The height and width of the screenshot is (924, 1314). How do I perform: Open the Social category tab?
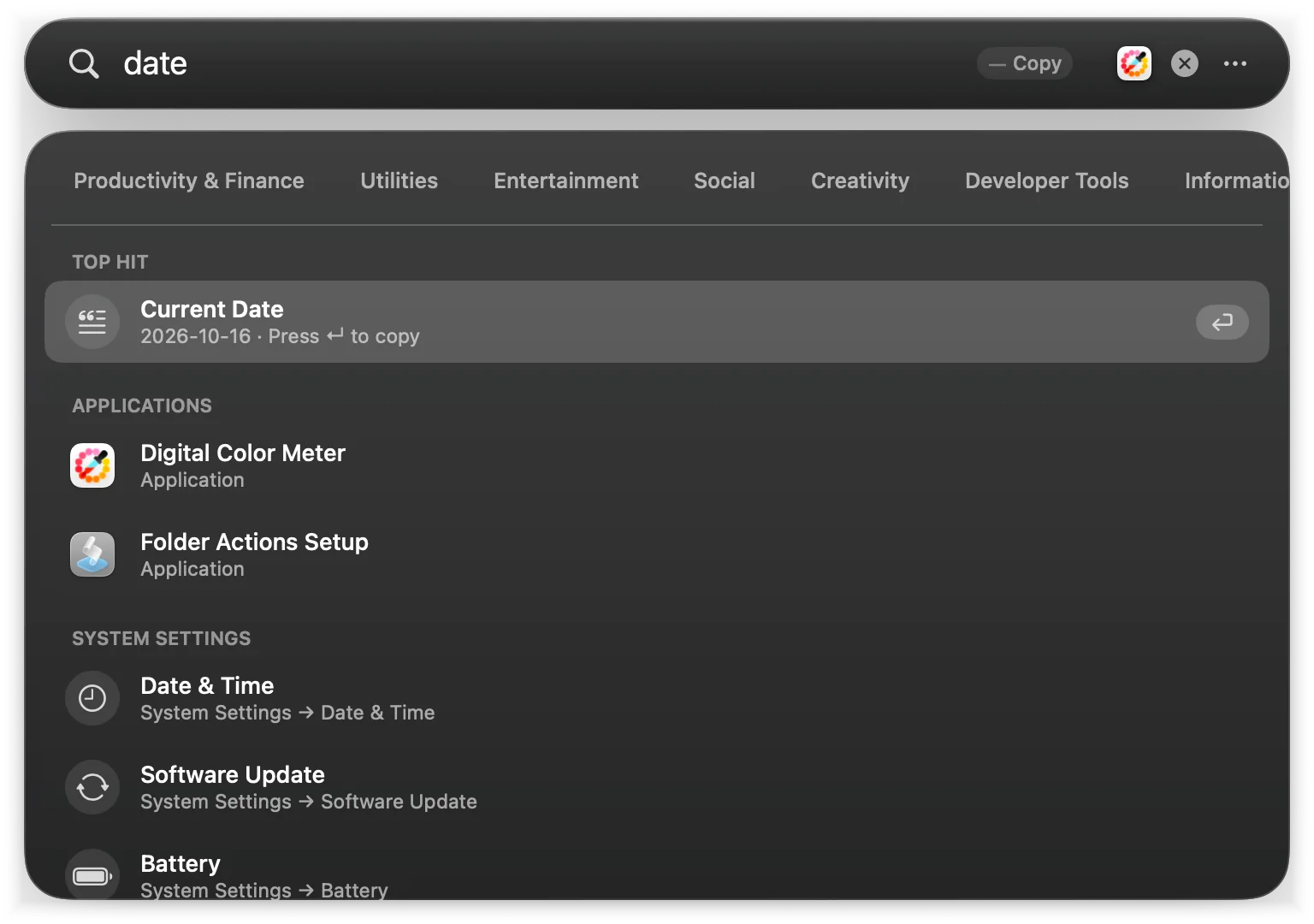725,181
